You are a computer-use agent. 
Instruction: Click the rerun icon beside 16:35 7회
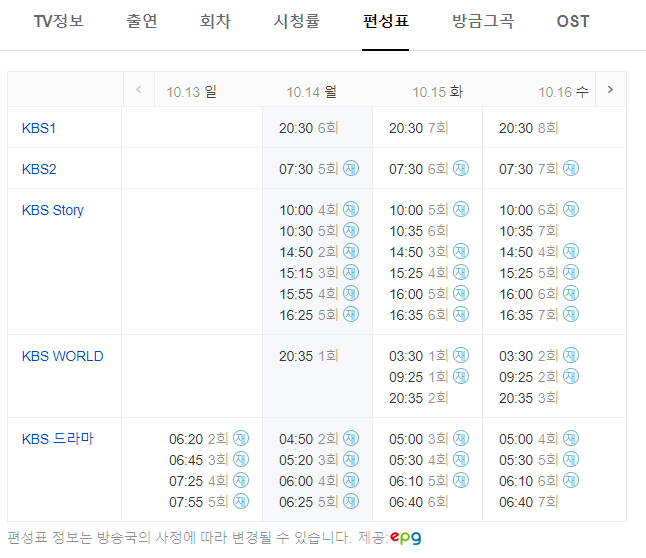(571, 314)
